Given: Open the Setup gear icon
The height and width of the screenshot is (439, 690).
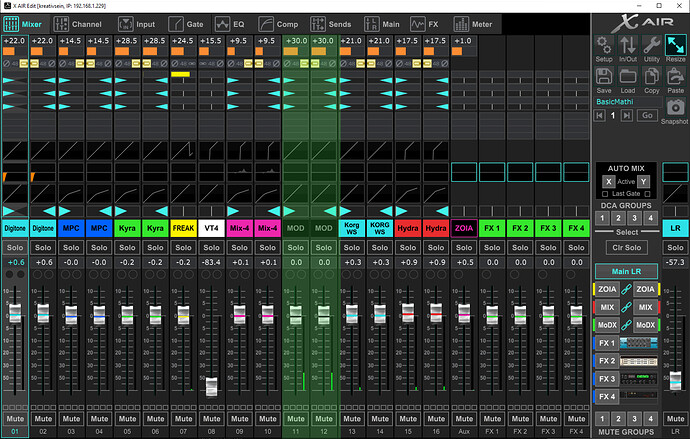Looking at the screenshot, I should pyautogui.click(x=604, y=45).
